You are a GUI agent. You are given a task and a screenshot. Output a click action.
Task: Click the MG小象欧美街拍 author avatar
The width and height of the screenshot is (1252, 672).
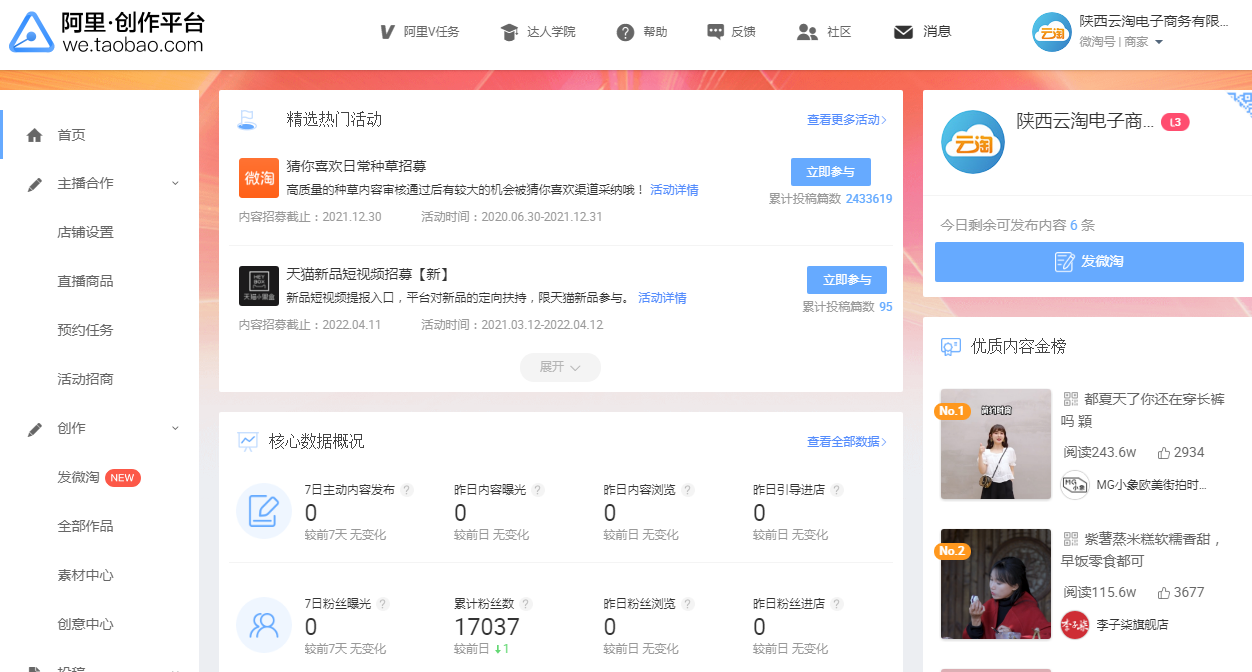[1075, 485]
